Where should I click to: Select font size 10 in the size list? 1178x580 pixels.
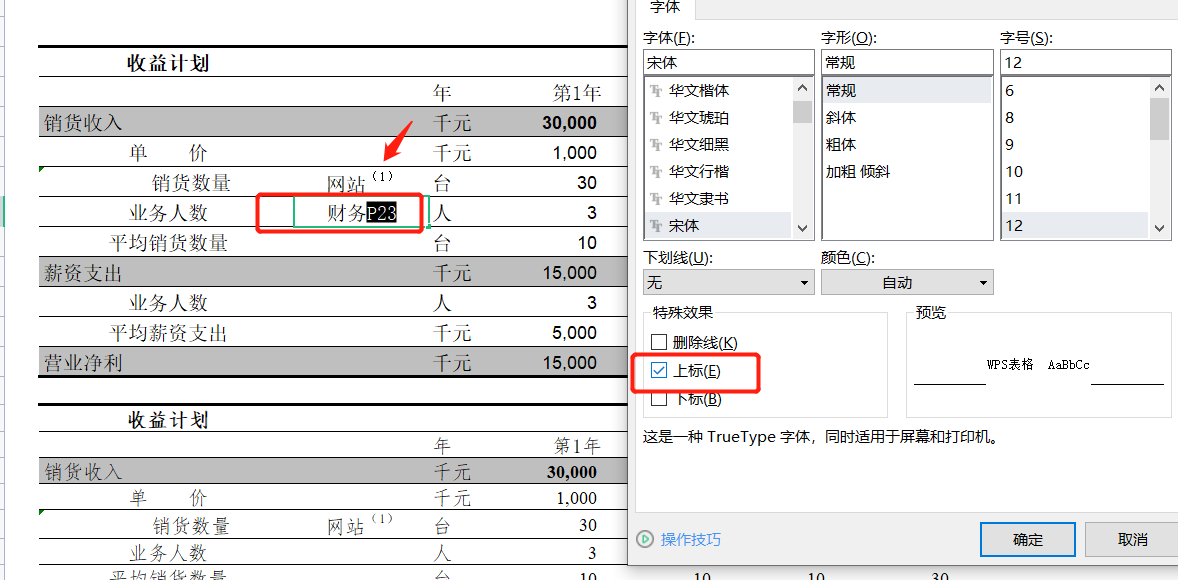(1014, 171)
